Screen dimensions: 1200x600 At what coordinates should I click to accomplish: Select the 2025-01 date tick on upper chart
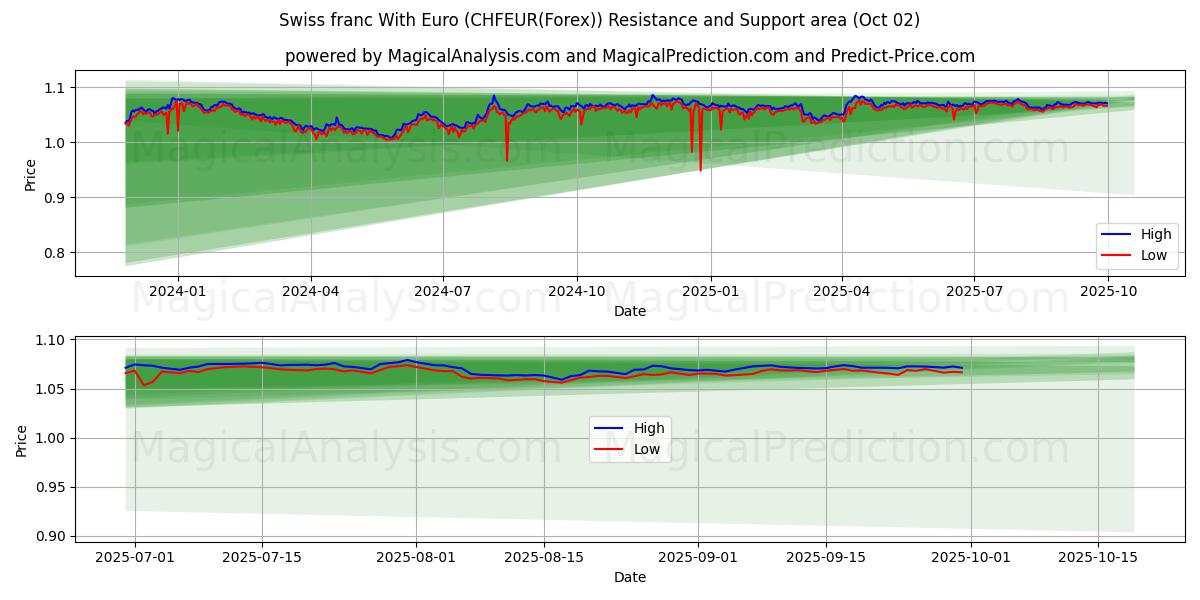point(710,291)
